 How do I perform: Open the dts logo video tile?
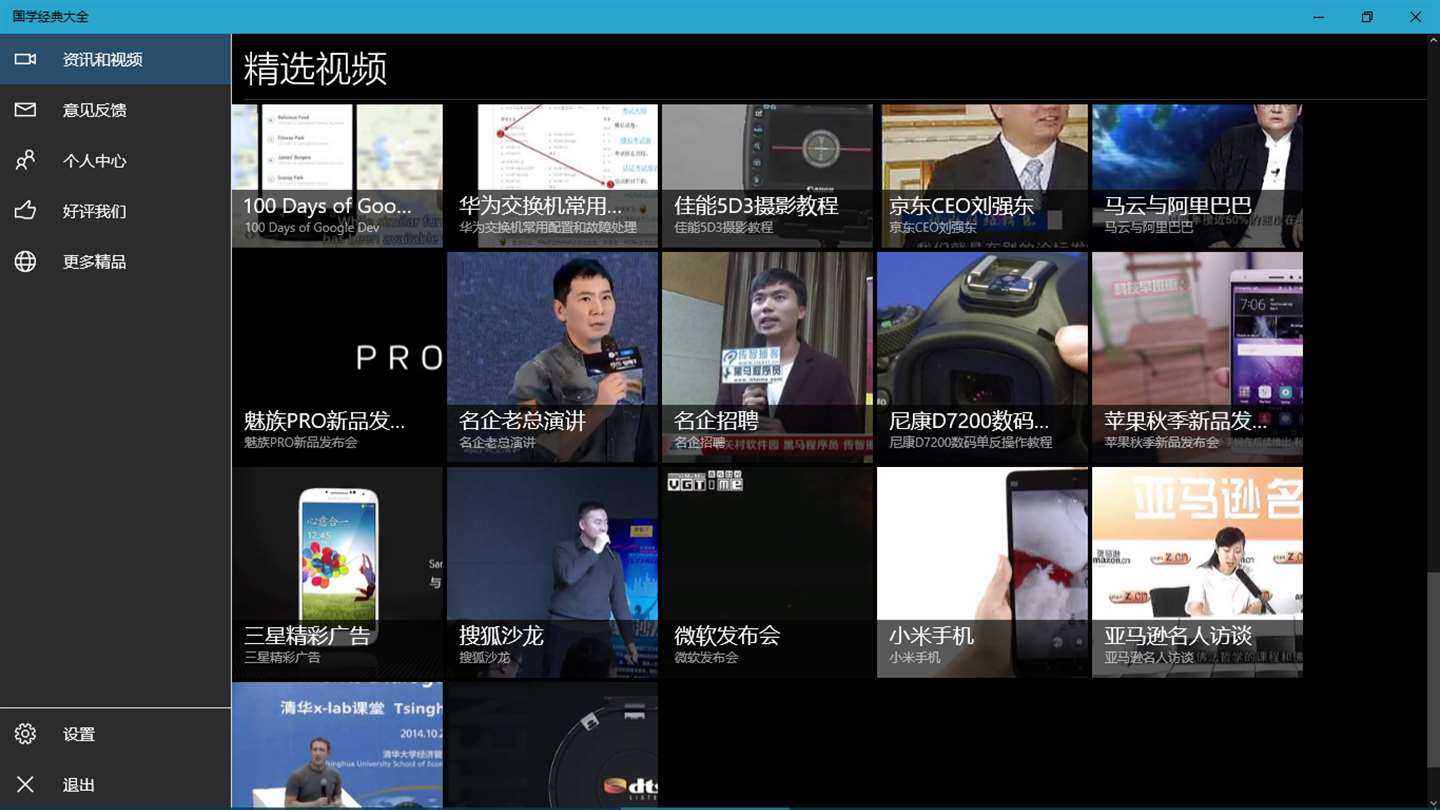pos(552,745)
